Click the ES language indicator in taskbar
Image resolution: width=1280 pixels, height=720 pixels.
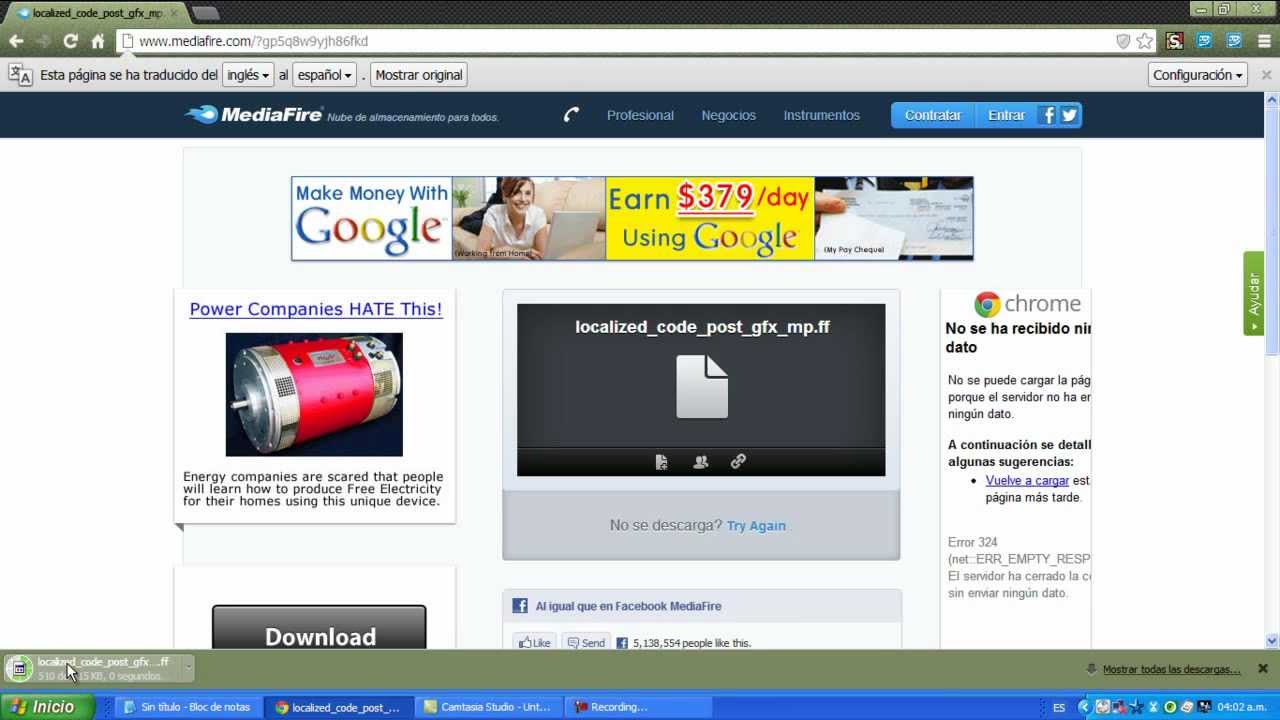1059,707
